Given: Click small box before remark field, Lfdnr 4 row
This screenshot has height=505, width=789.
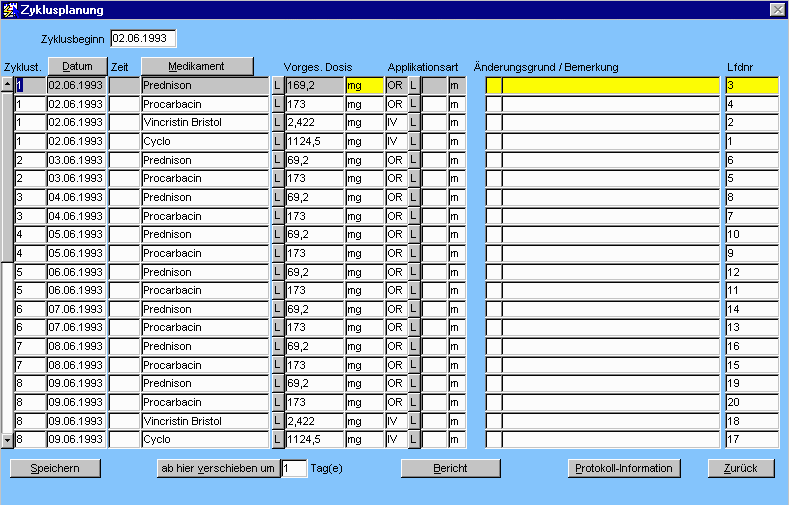Looking at the screenshot, I should pos(493,105).
